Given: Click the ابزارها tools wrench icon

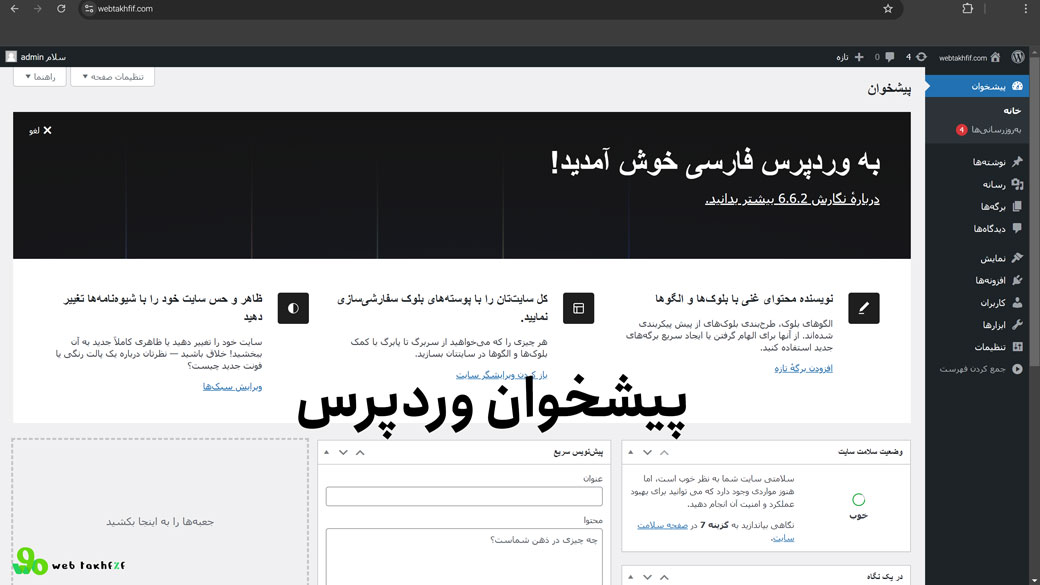Looking at the screenshot, I should [x=1017, y=324].
